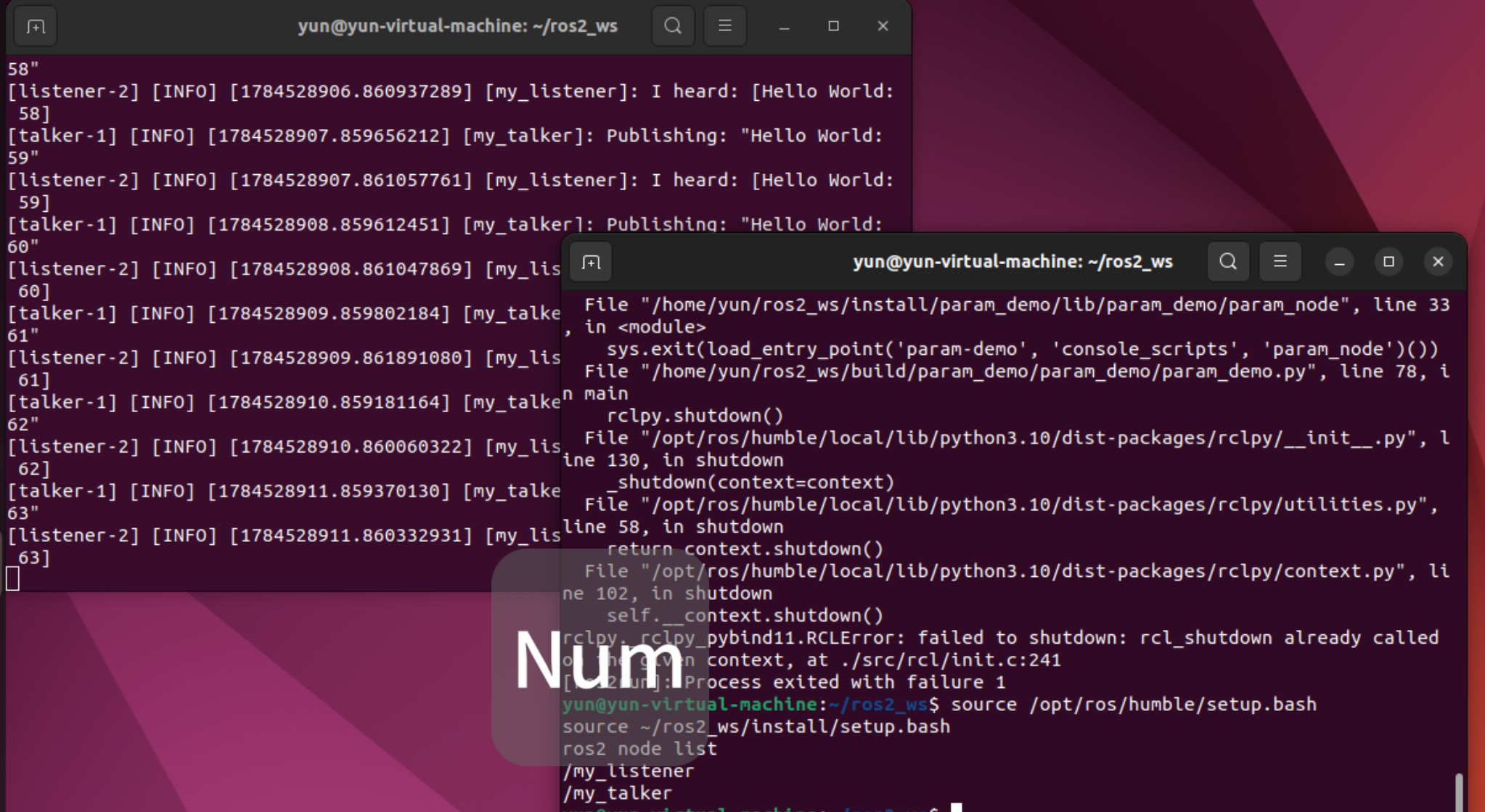Click the Num lock on-screen indicator overlay
Image resolution: width=1485 pixels, height=812 pixels.
[600, 657]
